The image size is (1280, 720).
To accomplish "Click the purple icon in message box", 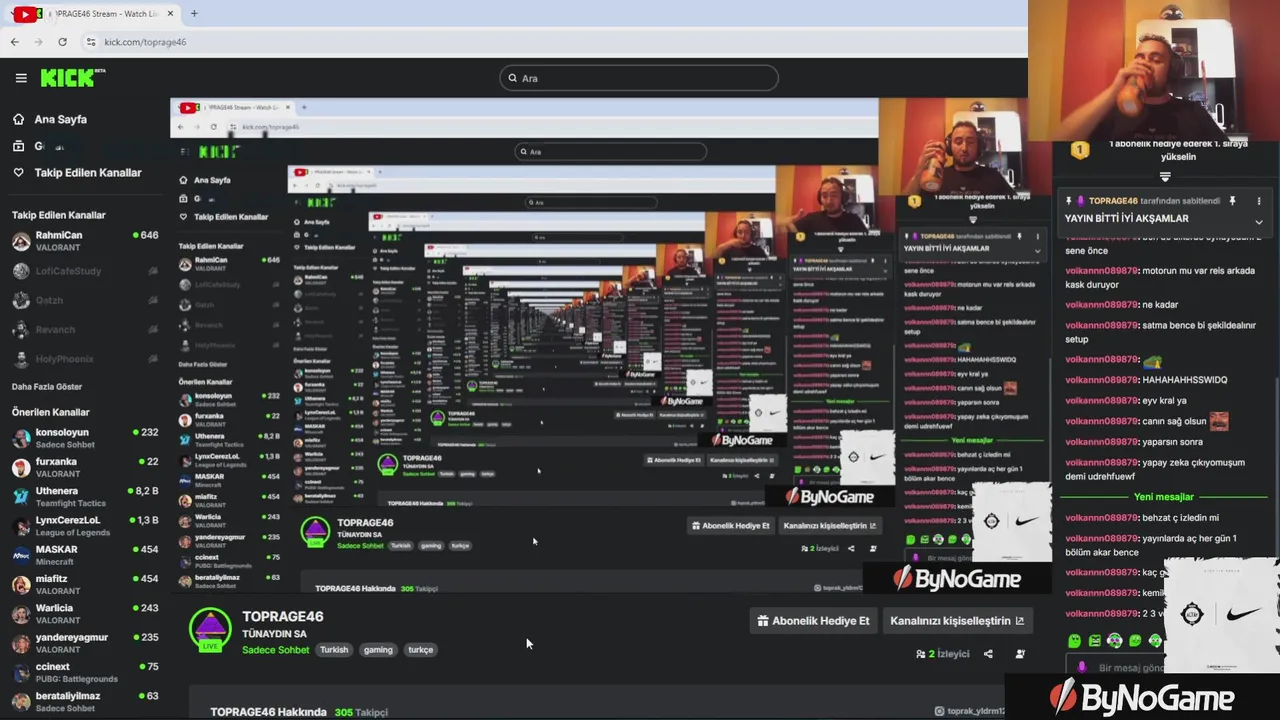I will click(x=1081, y=667).
